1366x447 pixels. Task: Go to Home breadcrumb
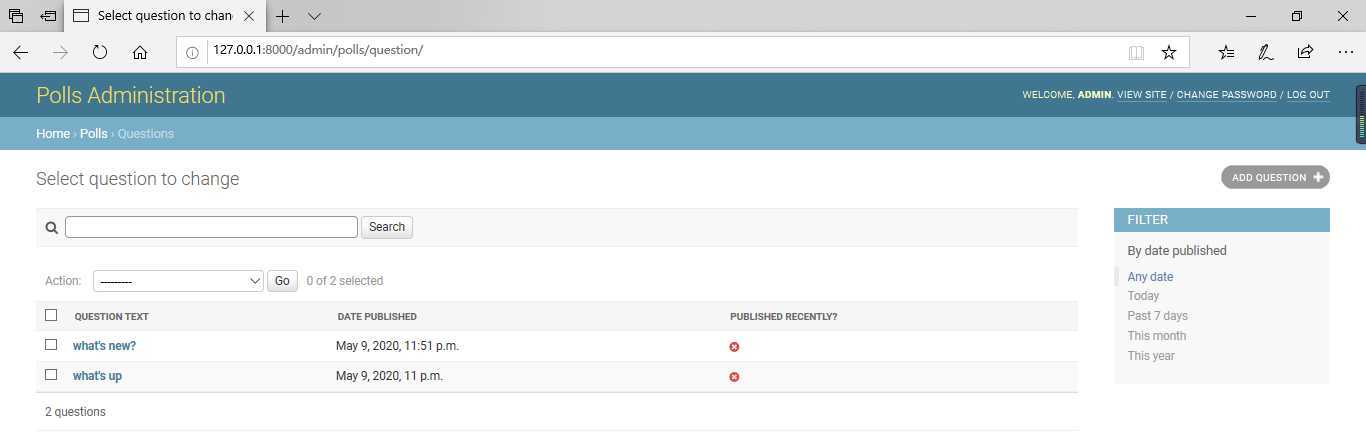point(53,133)
